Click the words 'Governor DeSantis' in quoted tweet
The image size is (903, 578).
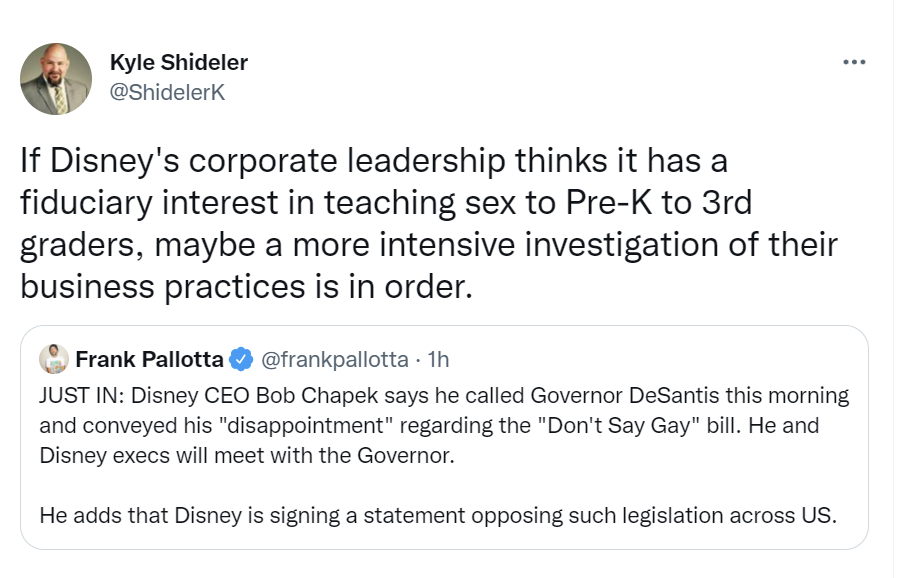click(x=625, y=396)
